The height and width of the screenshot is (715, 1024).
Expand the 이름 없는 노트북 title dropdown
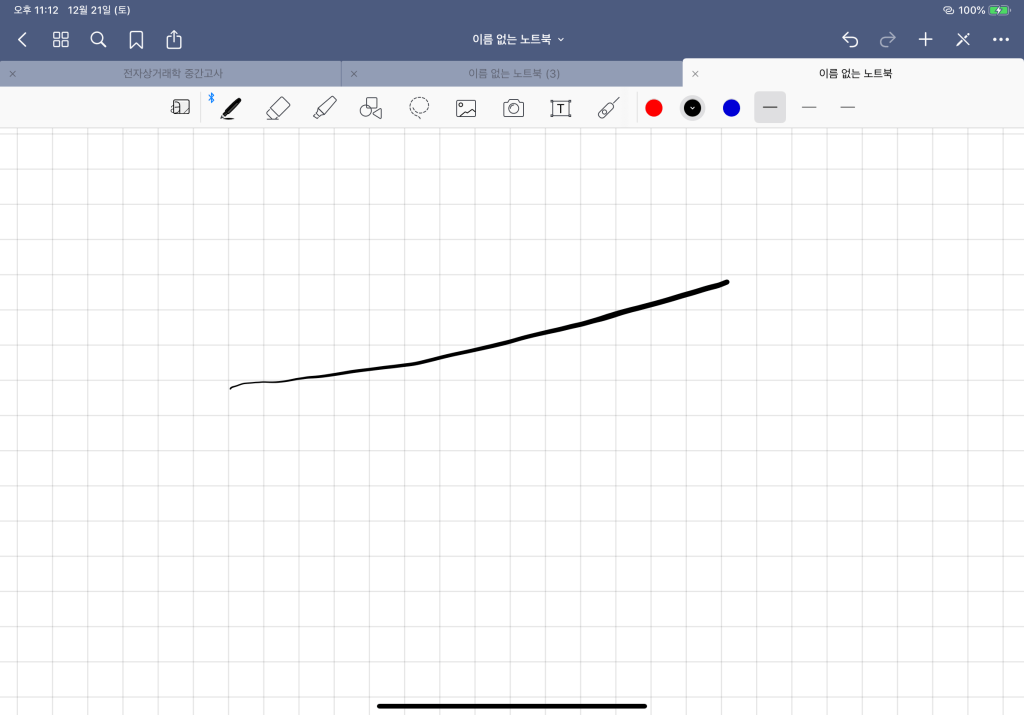coord(518,39)
